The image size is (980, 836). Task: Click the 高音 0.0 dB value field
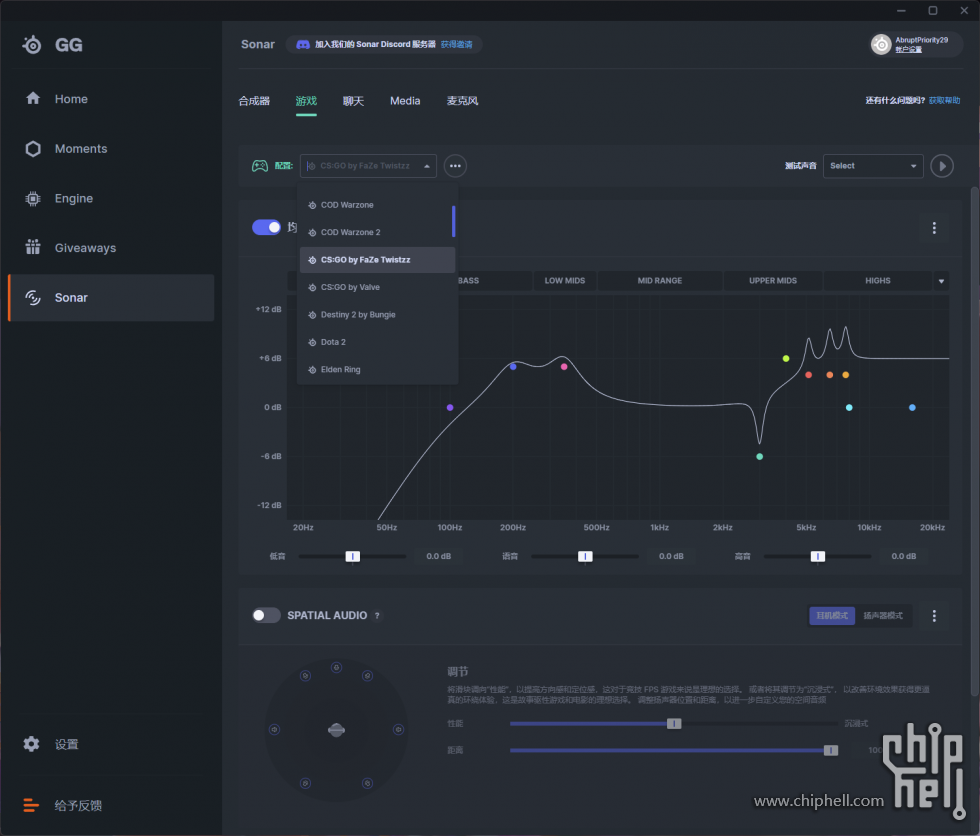pyautogui.click(x=904, y=556)
